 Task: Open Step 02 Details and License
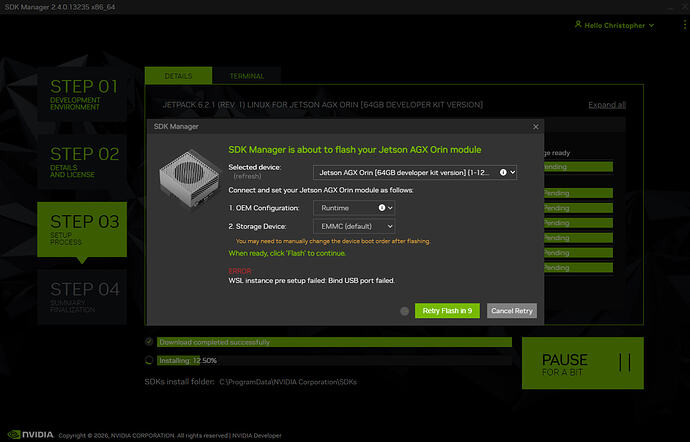82,162
